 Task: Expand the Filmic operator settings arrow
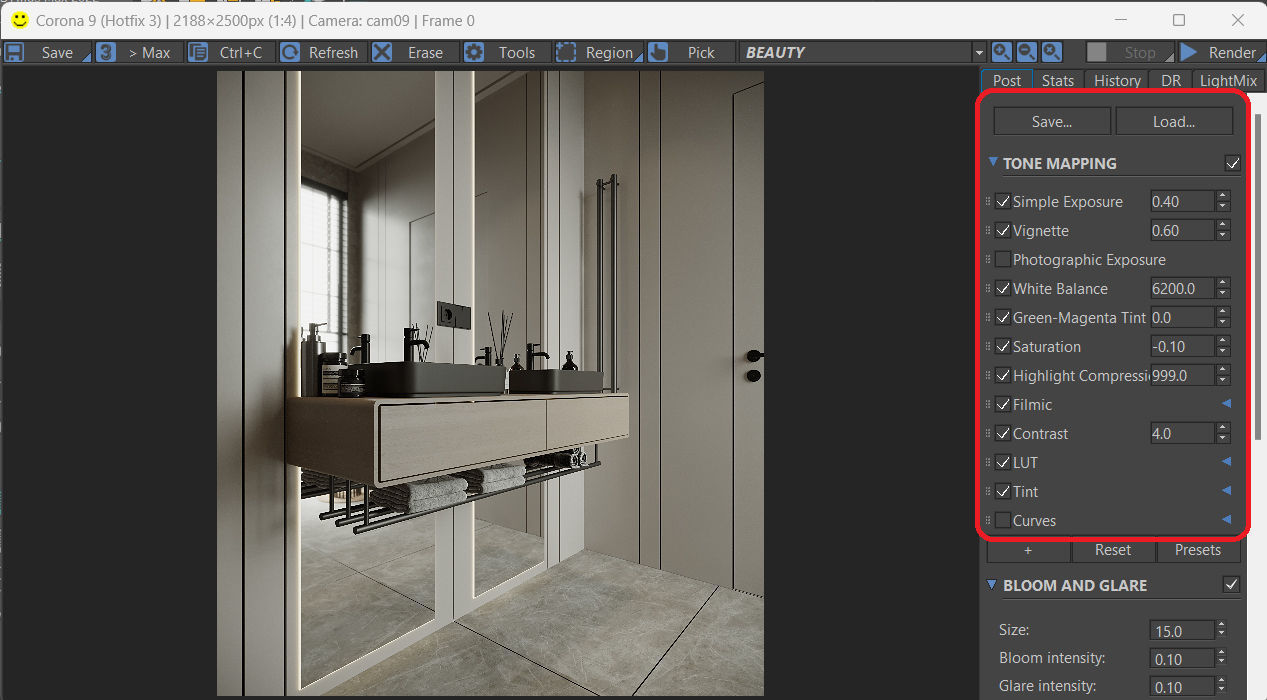tap(1226, 404)
